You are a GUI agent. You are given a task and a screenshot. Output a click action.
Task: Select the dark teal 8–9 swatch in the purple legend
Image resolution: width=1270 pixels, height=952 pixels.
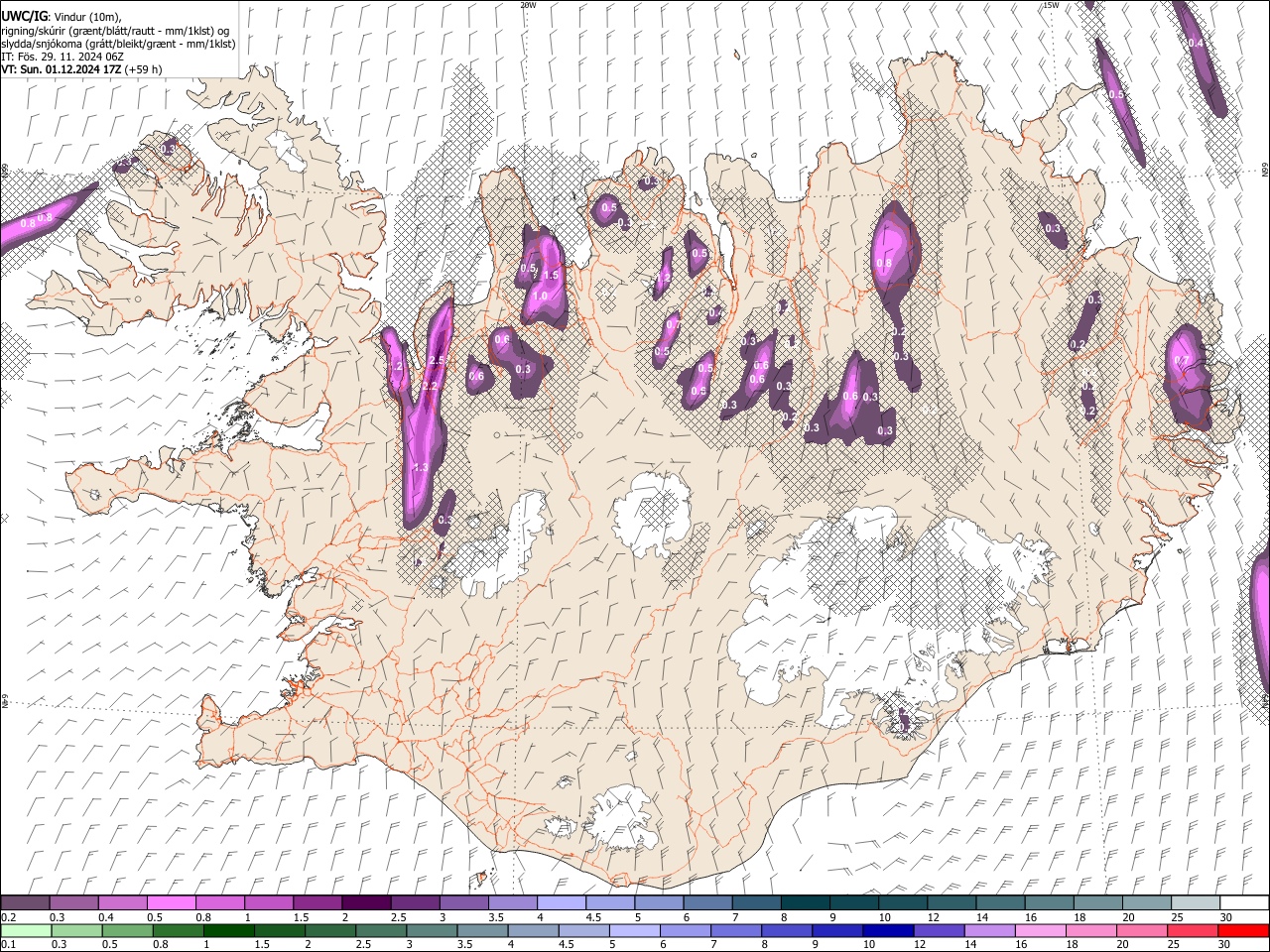click(x=805, y=903)
